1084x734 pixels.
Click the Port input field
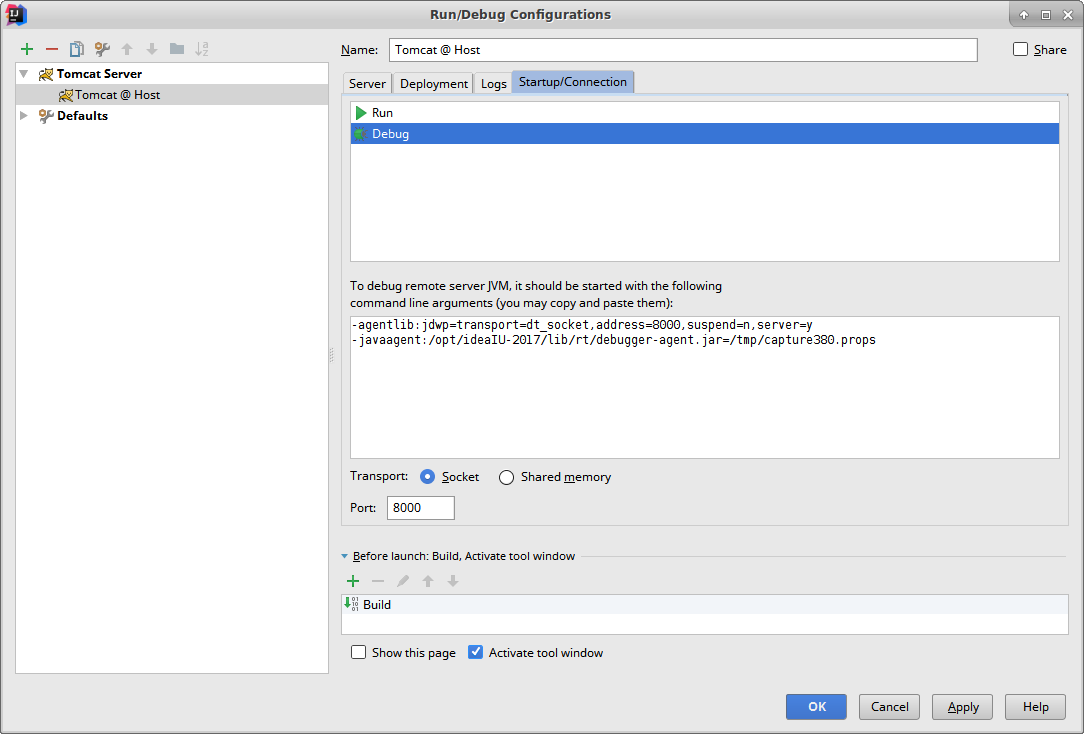[420, 508]
